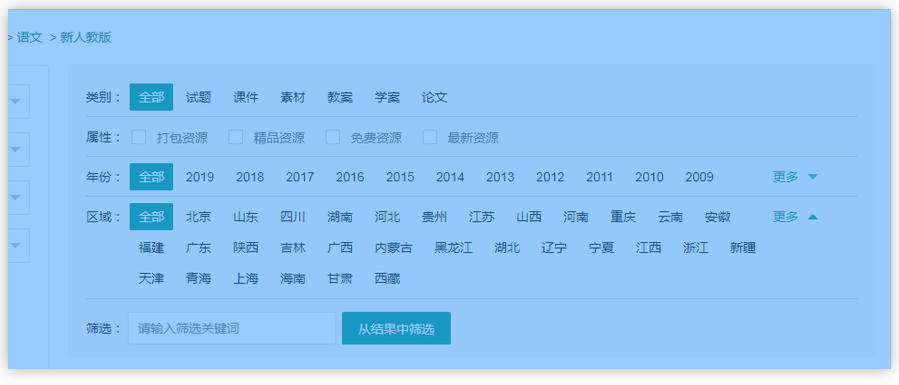Choose region 北京
The height and width of the screenshot is (385, 899).
(198, 217)
